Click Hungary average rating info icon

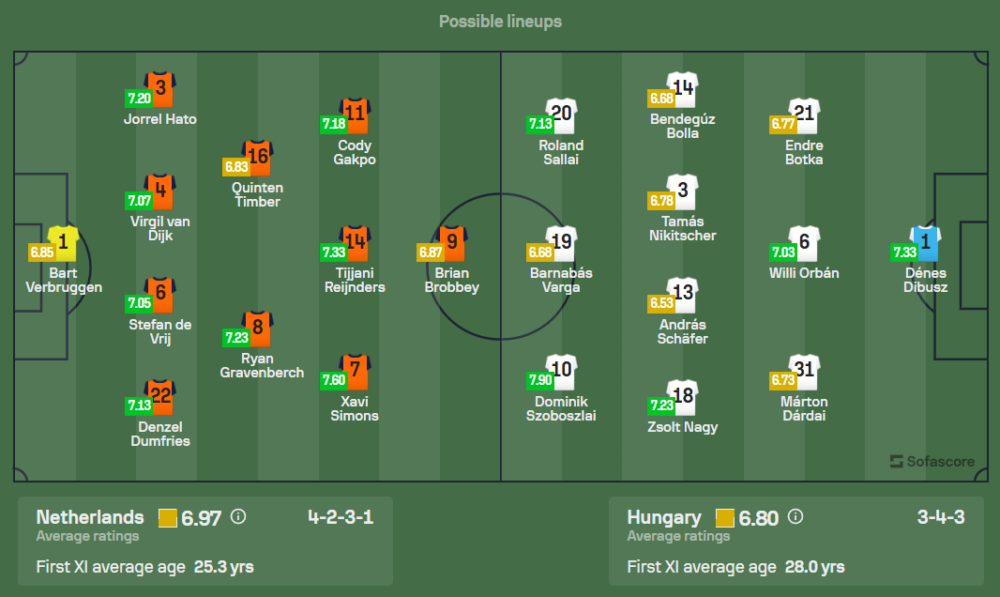795,517
